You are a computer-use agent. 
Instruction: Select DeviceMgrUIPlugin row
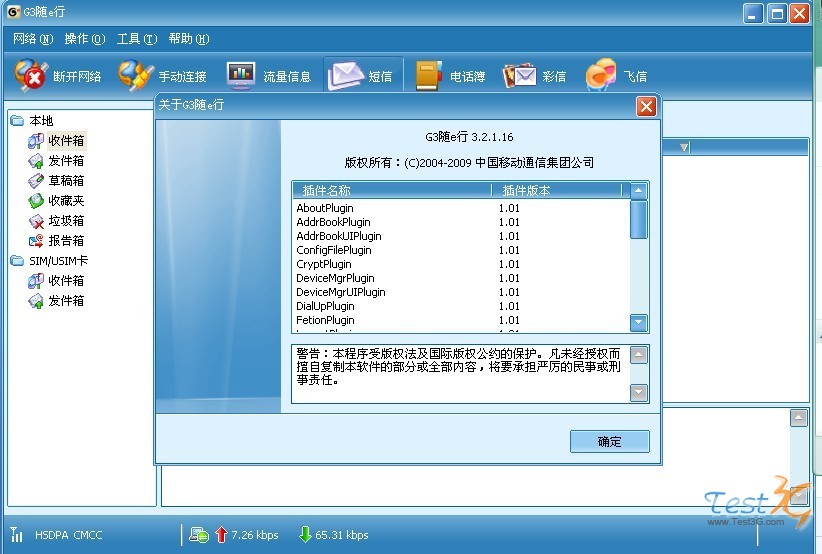pos(461,292)
